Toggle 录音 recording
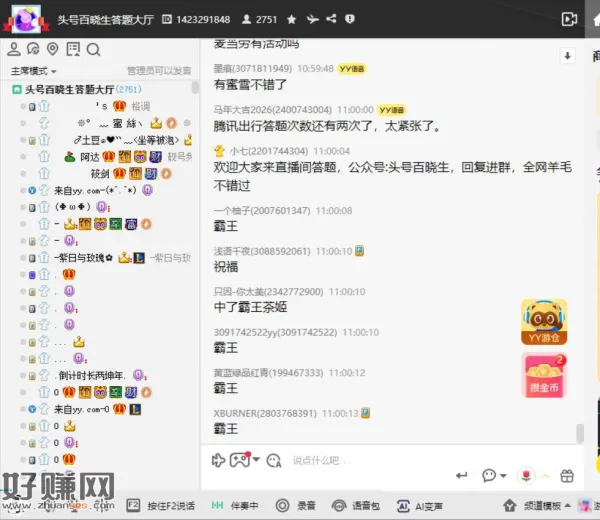600x520 pixels. tap(296, 506)
